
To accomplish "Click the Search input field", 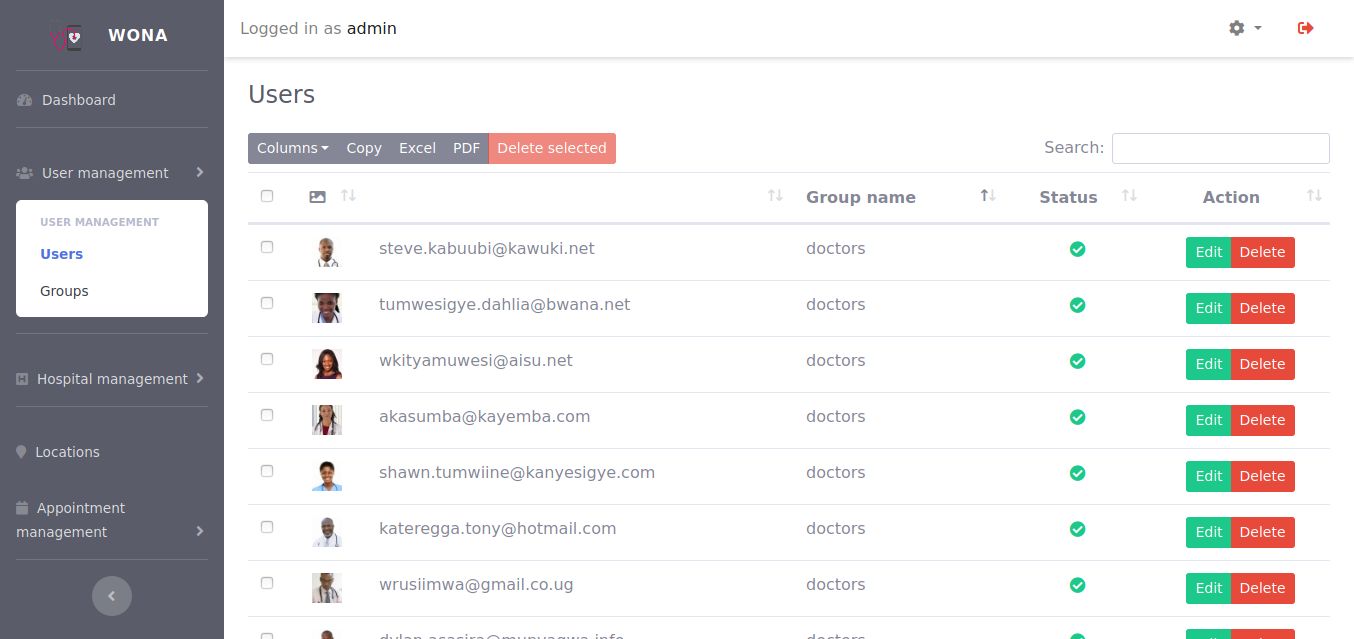I will click(x=1220, y=148).
